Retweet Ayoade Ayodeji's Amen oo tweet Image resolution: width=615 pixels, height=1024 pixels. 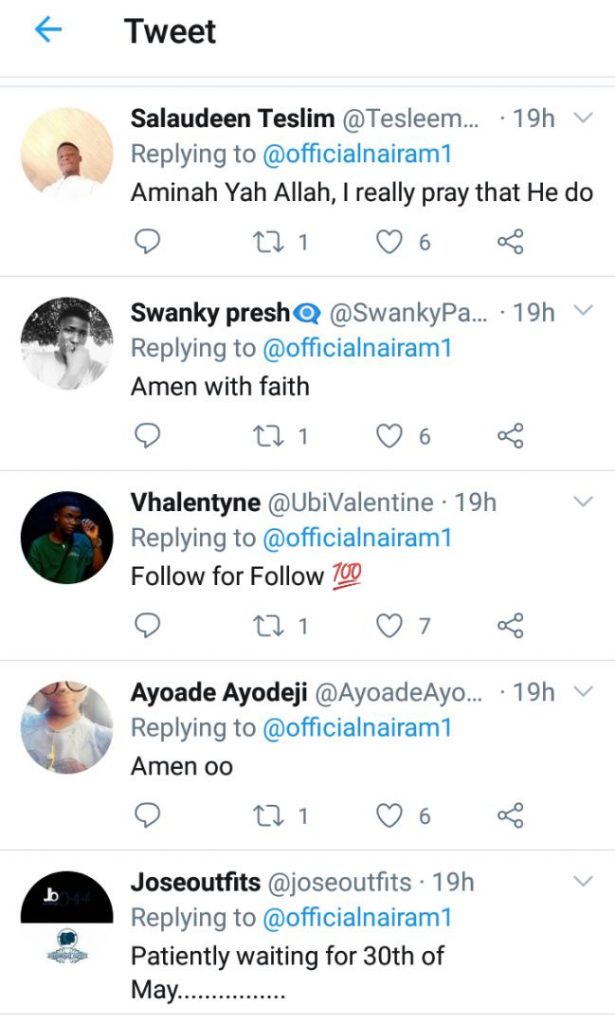point(263,816)
